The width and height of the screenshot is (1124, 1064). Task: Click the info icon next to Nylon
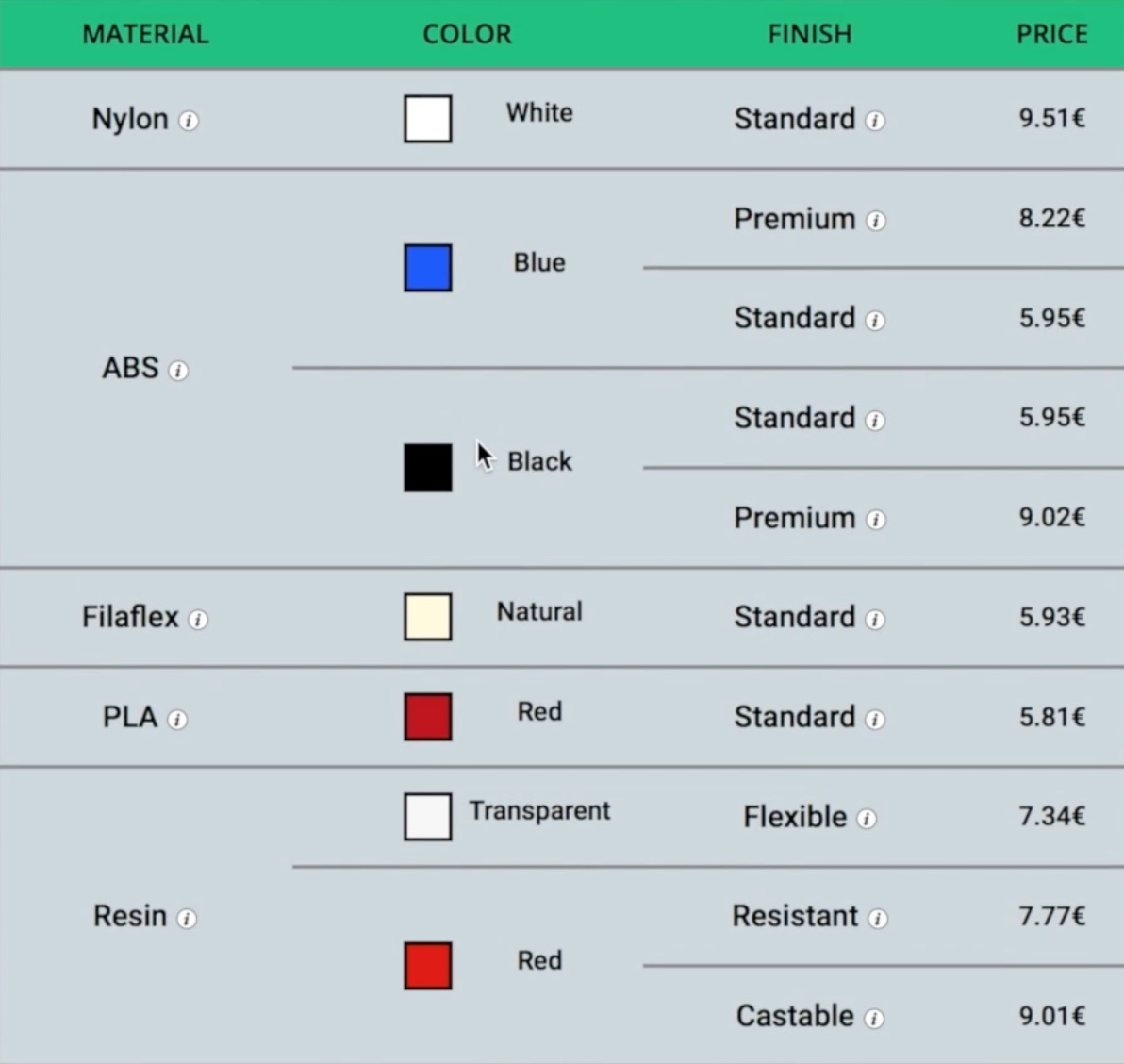[x=189, y=121]
